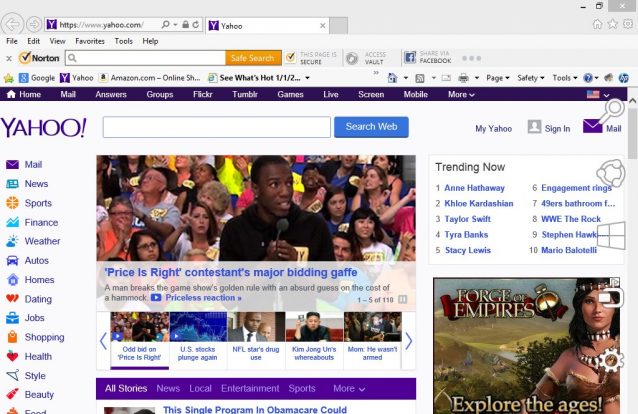Open the More dropdown in purple navigation bar
638x414 pixels.
click(460, 95)
